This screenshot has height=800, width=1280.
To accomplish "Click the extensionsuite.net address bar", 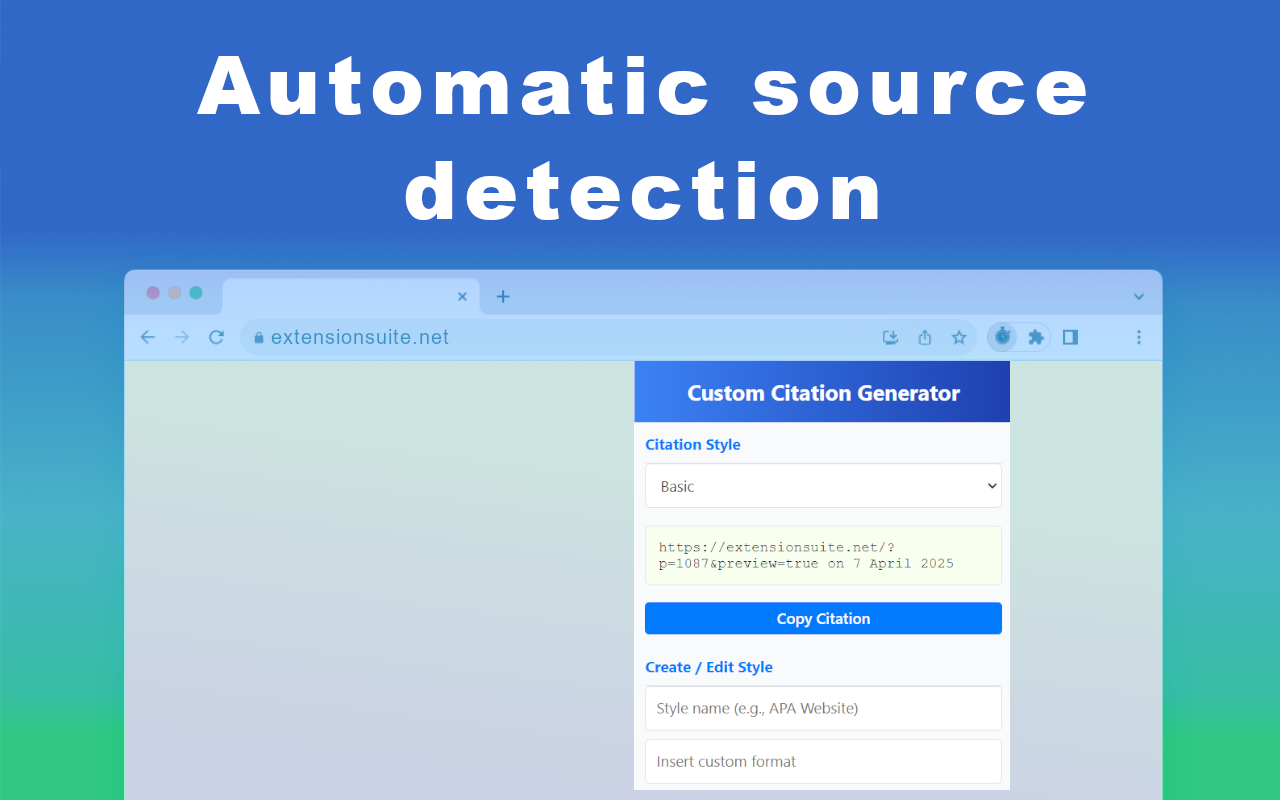I will pos(550,337).
